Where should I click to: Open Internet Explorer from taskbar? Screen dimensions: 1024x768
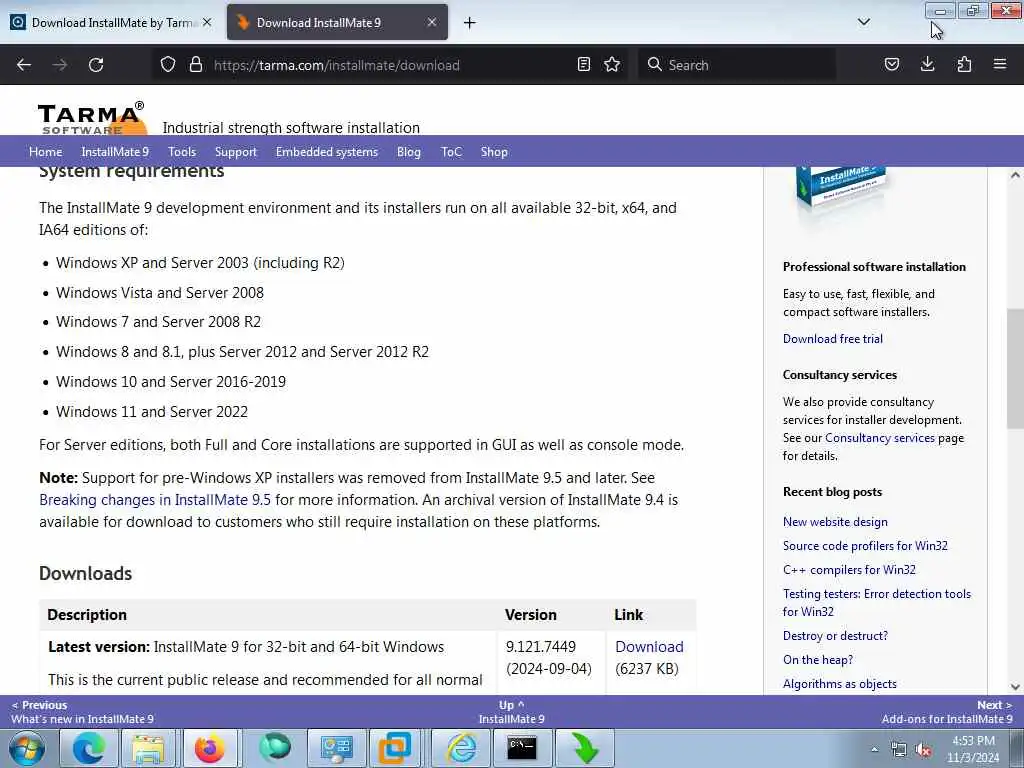(x=460, y=748)
